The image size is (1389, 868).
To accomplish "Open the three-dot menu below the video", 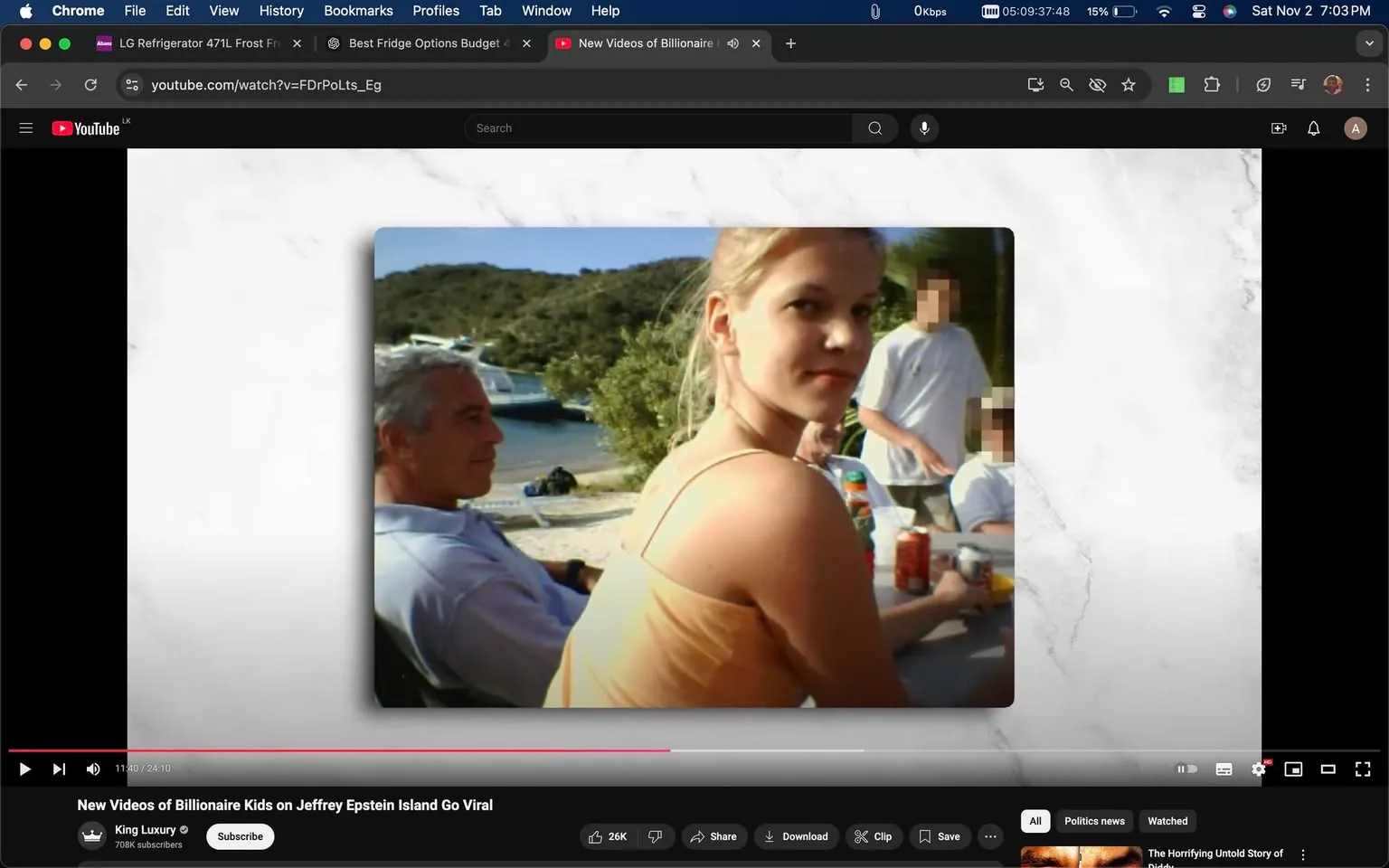I will (x=989, y=836).
